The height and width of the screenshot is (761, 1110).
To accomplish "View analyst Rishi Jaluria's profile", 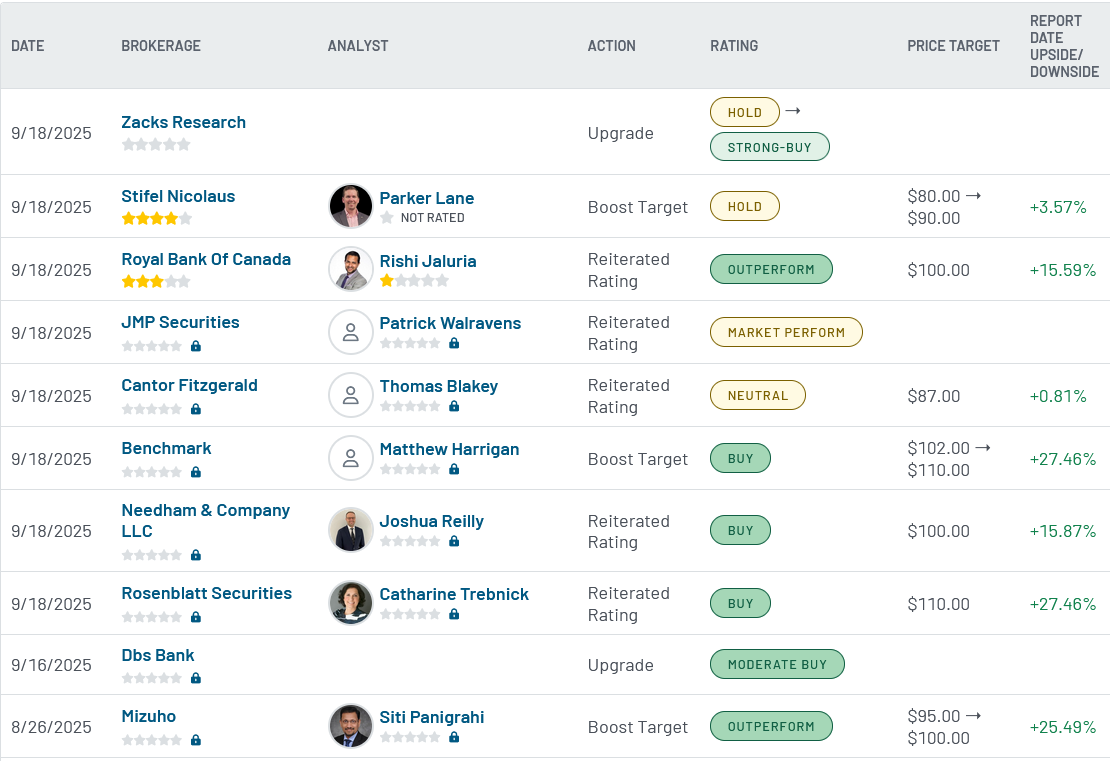I will coord(428,261).
